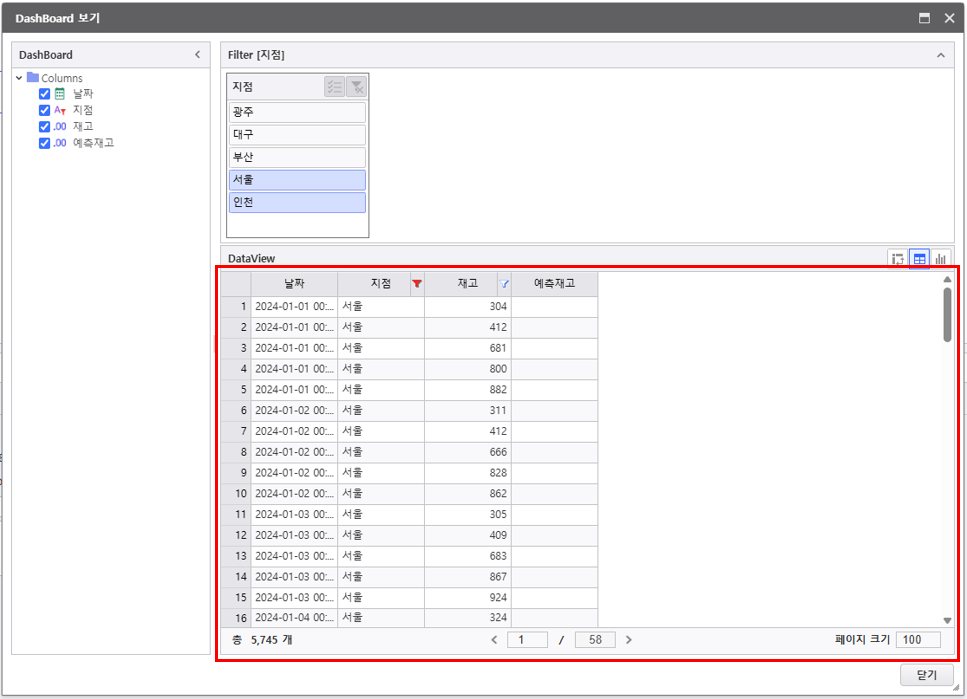The image size is (967, 699).
Task: Toggle the 예측재고 column checkbox
Action: click(x=44, y=143)
